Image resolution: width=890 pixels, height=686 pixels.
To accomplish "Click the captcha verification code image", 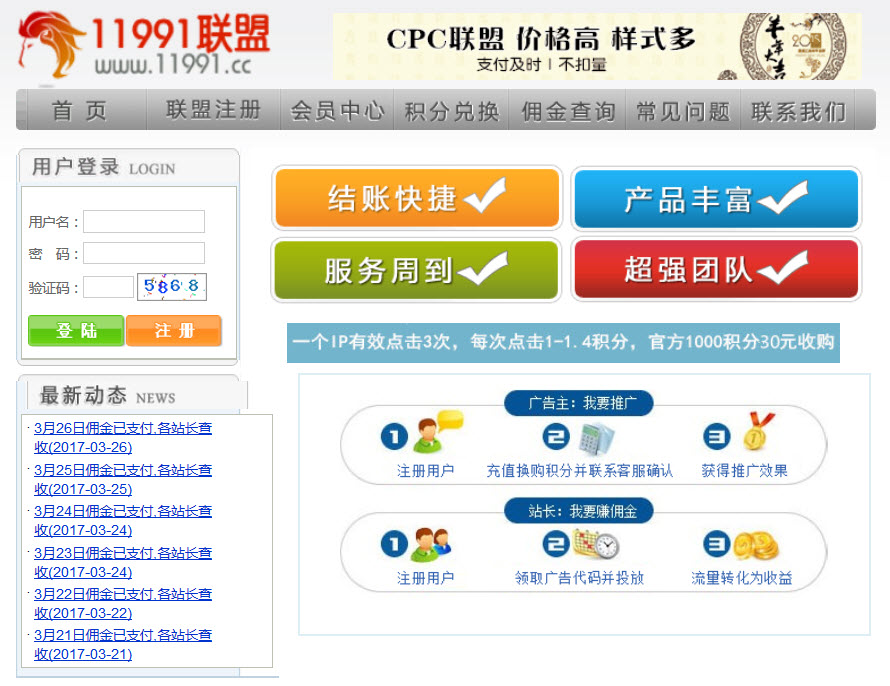I will click(172, 287).
